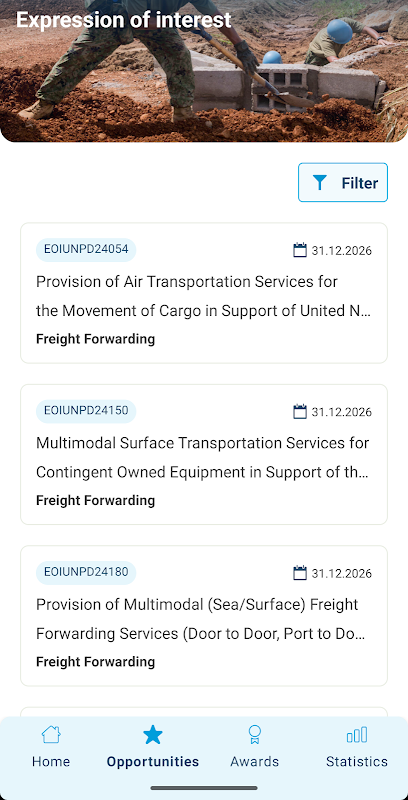Click calendar icon on EOIUNPD24180 card

click(300, 572)
